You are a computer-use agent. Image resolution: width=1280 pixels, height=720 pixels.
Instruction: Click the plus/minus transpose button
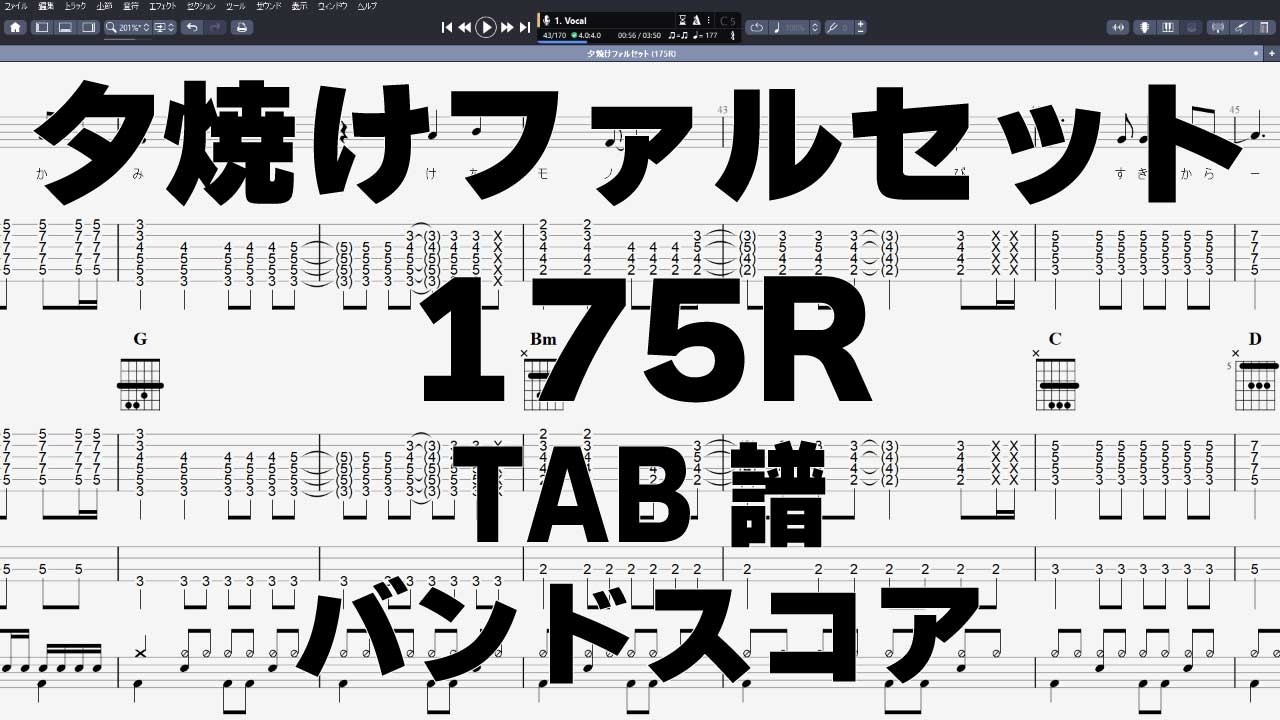(861, 27)
